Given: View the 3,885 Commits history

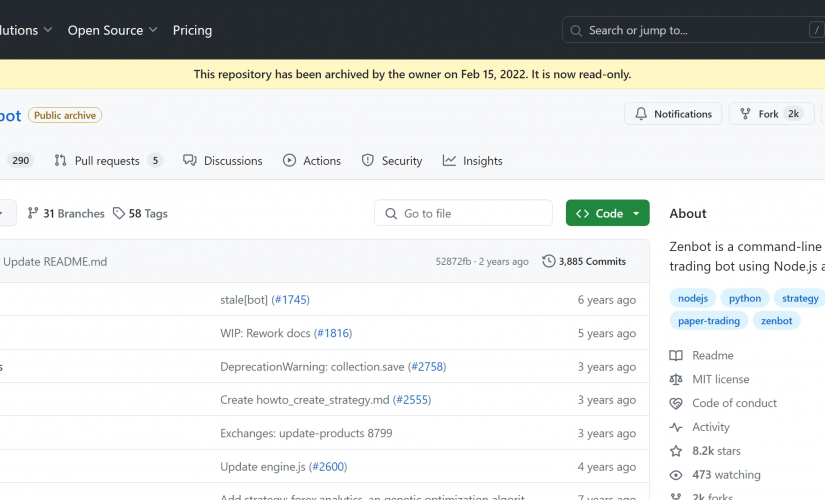Looking at the screenshot, I should click(584, 262).
